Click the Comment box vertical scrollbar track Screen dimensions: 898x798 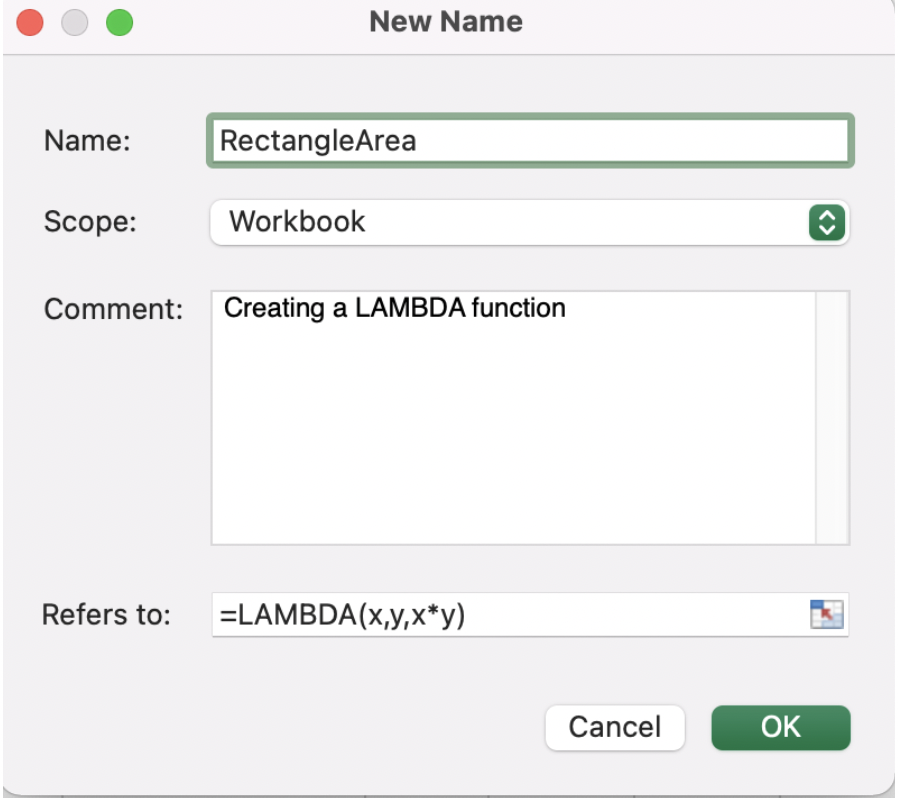(x=832, y=418)
